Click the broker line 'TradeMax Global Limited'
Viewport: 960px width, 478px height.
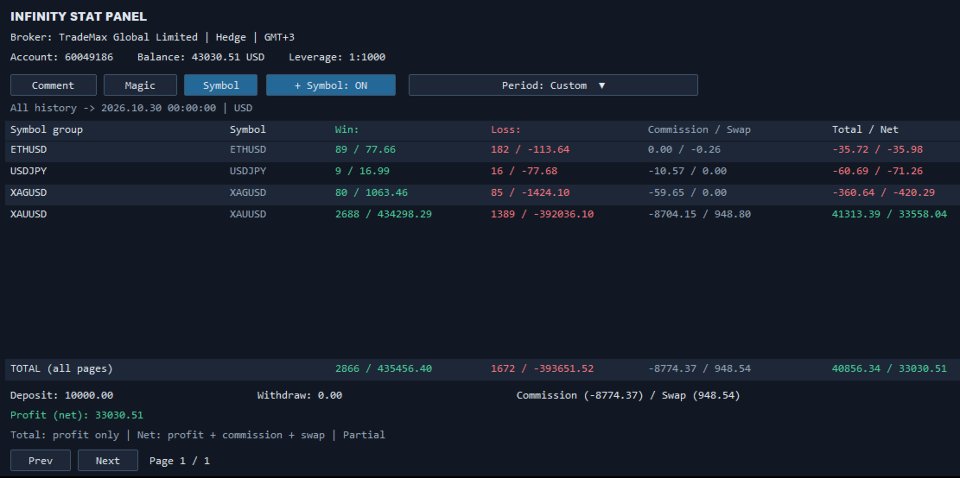click(x=128, y=37)
